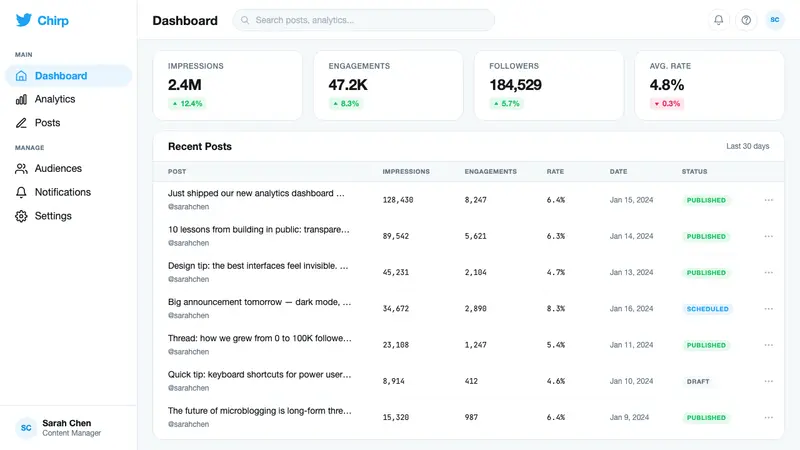This screenshot has height=450, width=800.
Task: Open post 'Thread: how we grew from 0'
Action: pos(260,338)
